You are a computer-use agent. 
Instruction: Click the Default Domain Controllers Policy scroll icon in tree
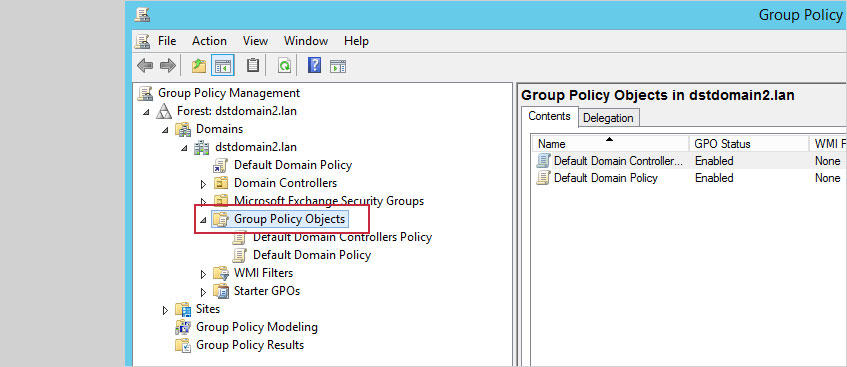239,237
